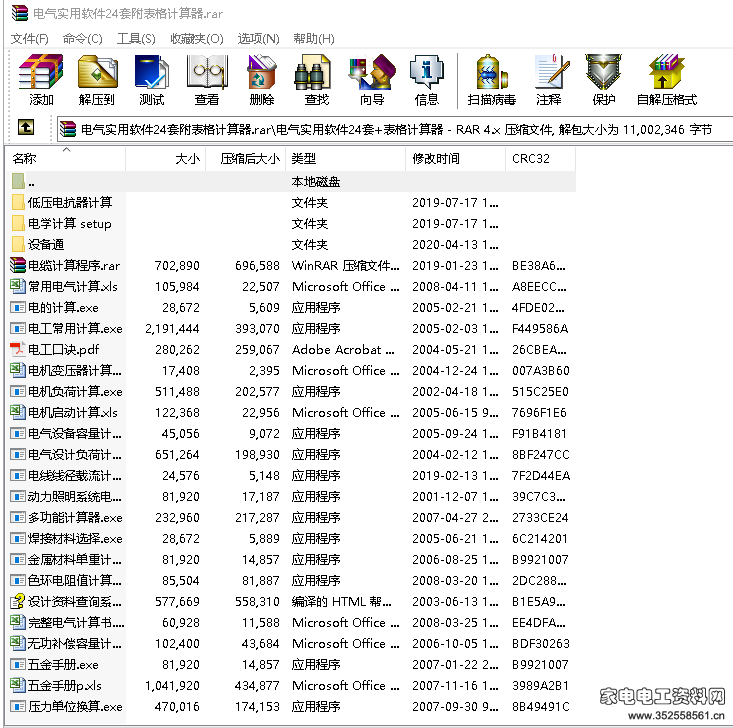733x728 pixels.
Task: Go up one folder level arrow
Action: (26, 127)
